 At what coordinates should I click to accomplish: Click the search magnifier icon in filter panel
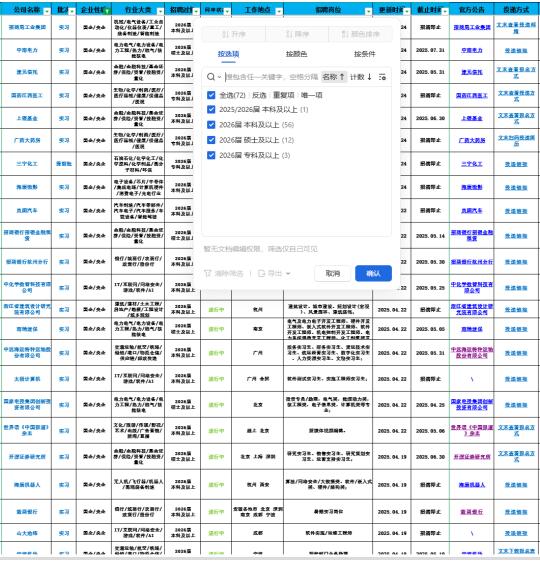pos(211,77)
